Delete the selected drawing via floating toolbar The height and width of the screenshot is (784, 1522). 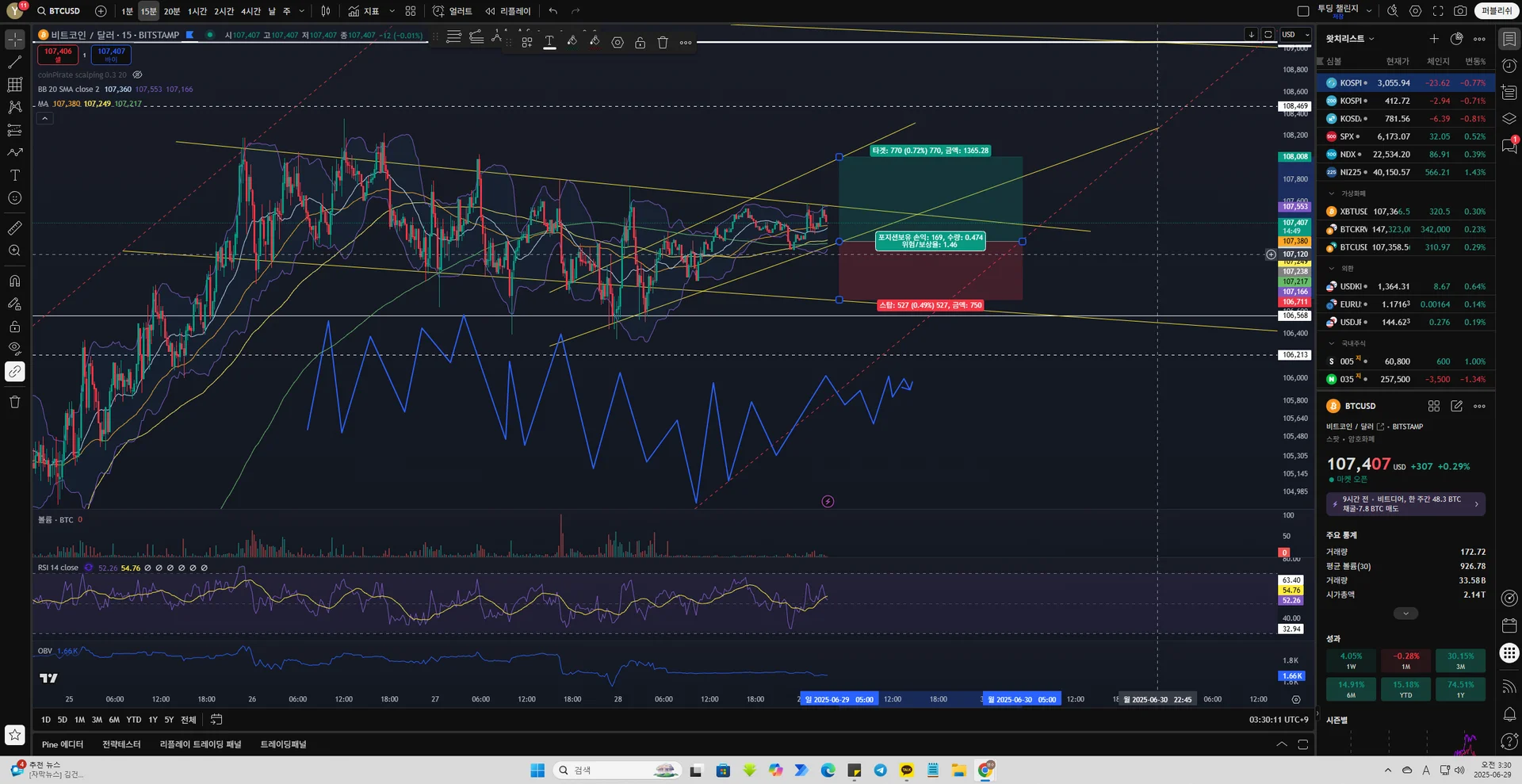point(663,43)
